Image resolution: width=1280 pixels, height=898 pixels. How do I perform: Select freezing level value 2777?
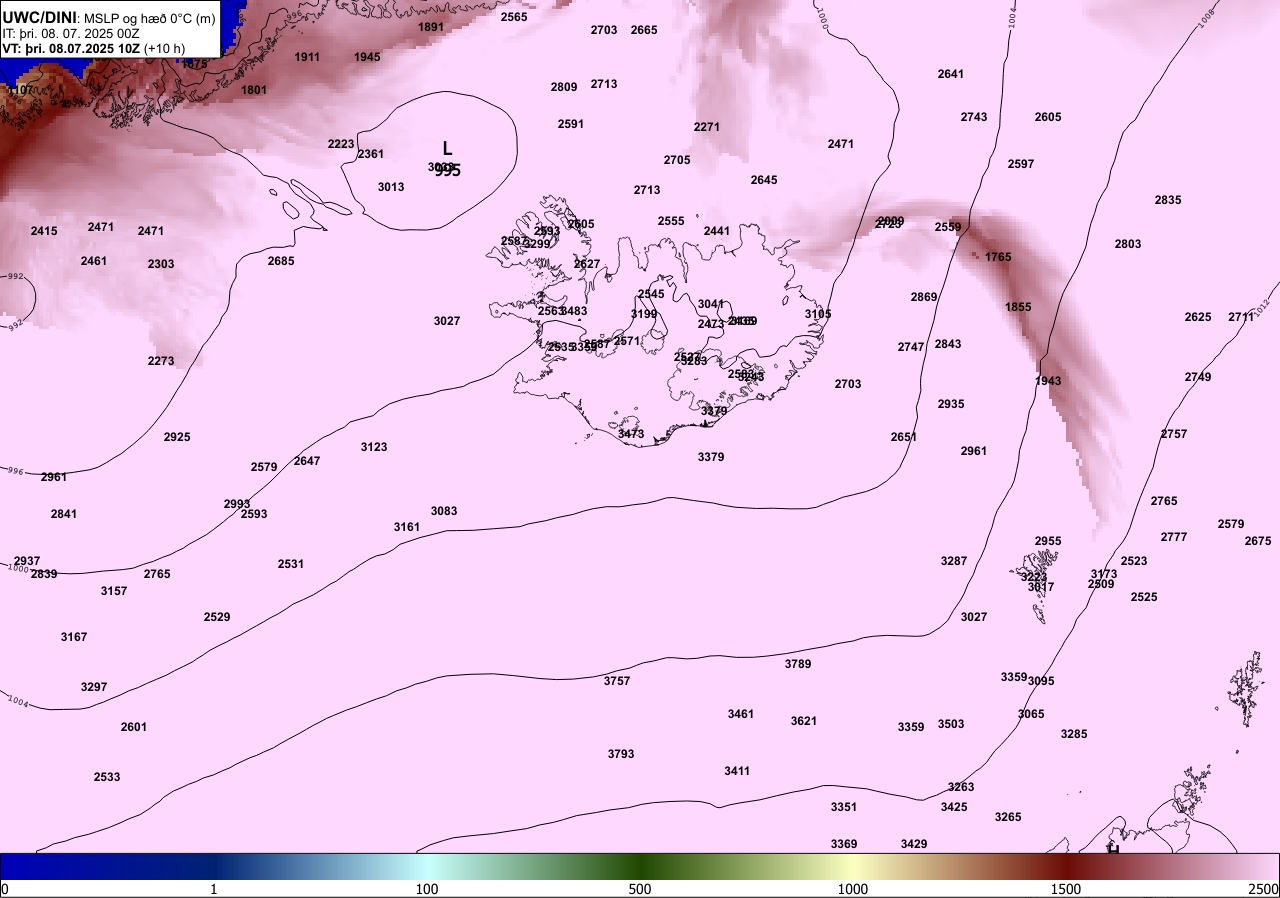pyautogui.click(x=1174, y=537)
